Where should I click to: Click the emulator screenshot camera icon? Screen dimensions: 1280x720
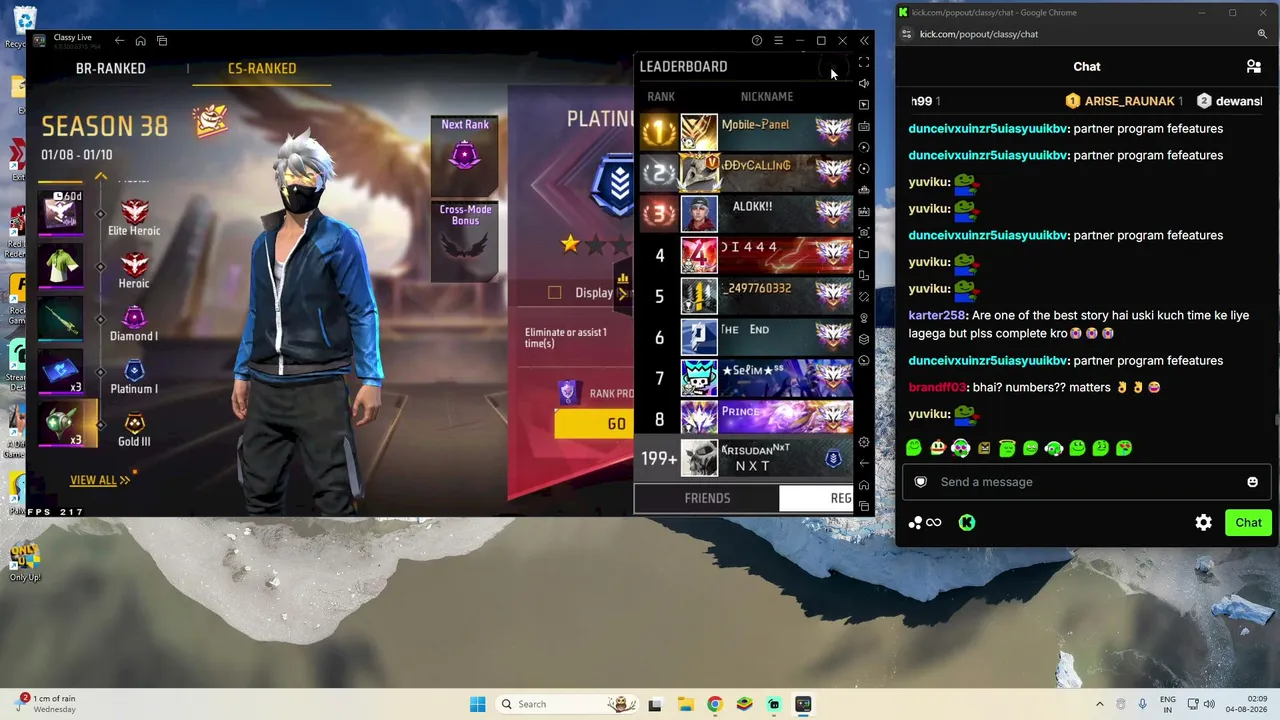pos(864,233)
